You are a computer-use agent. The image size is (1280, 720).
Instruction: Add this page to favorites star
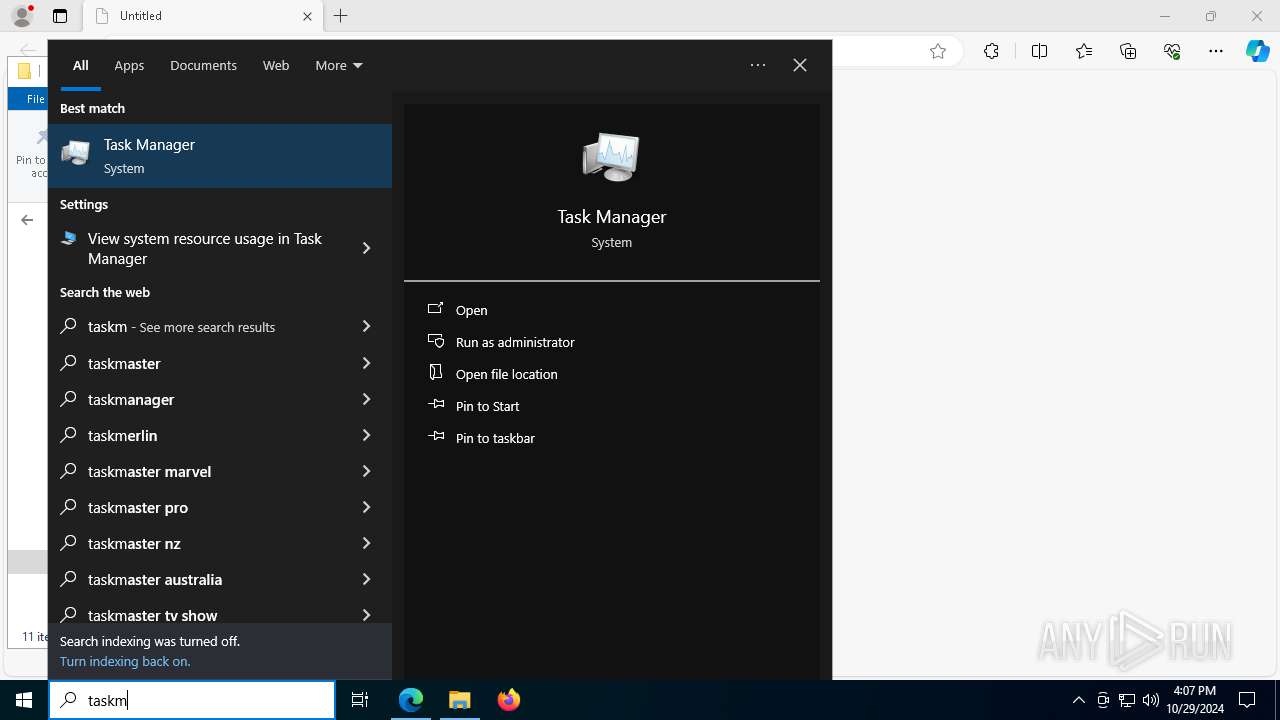(938, 52)
